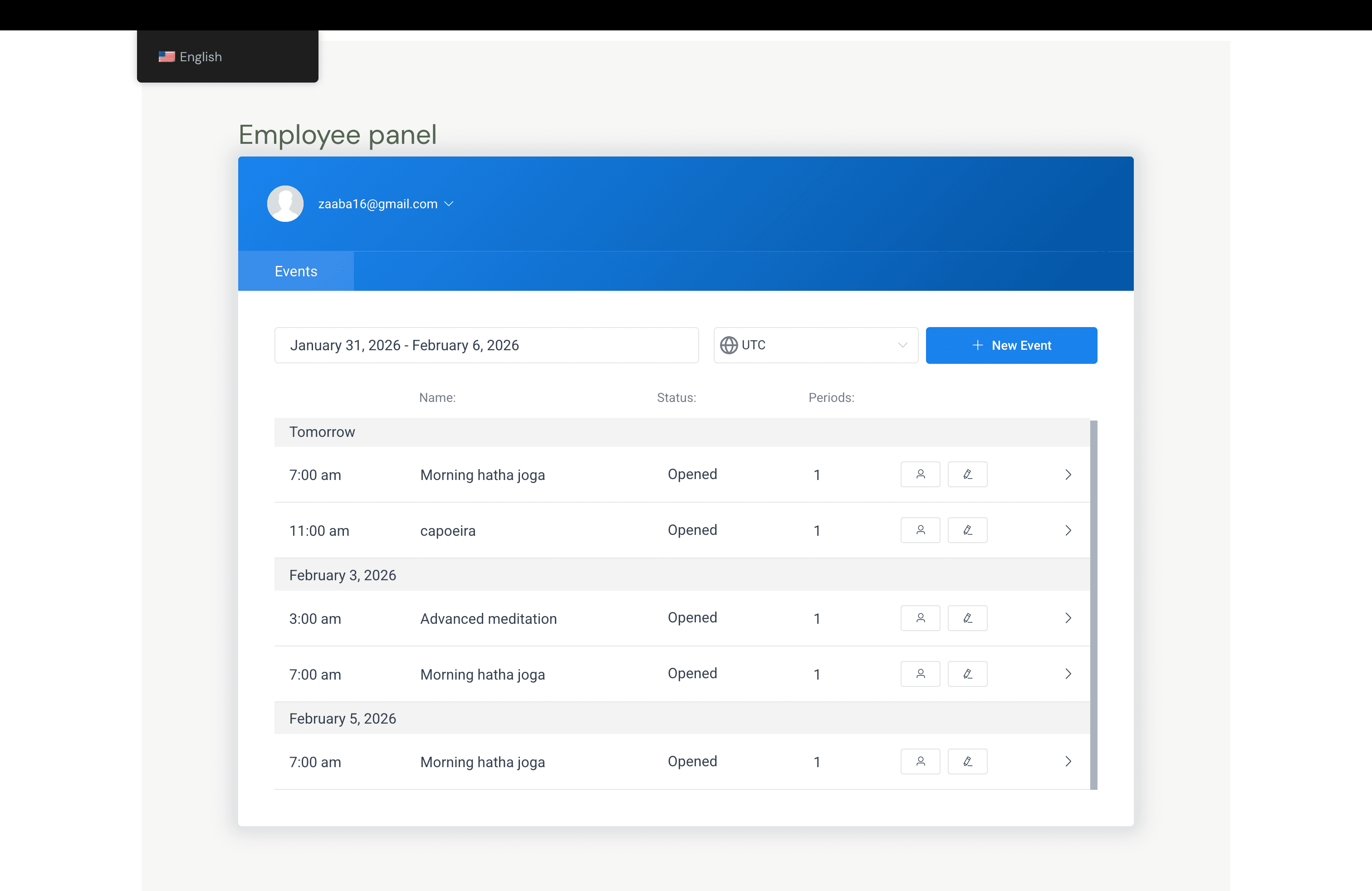Screen dimensions: 1372x891
Task: Expand the capoeira event row chevron
Action: pos(1068,530)
